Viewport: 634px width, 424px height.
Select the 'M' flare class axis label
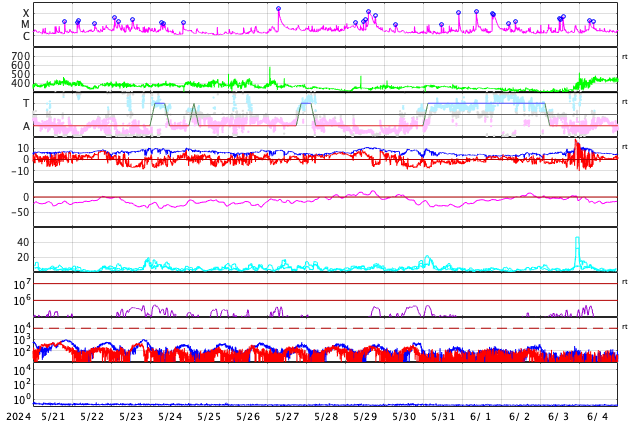tap(25, 25)
